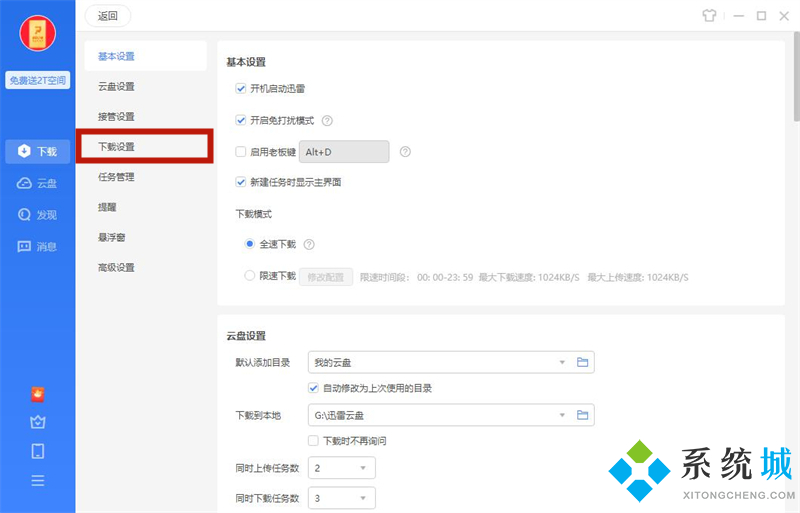Select 限速下载 radio button
Viewport: 800px width, 513px height.
click(249, 276)
